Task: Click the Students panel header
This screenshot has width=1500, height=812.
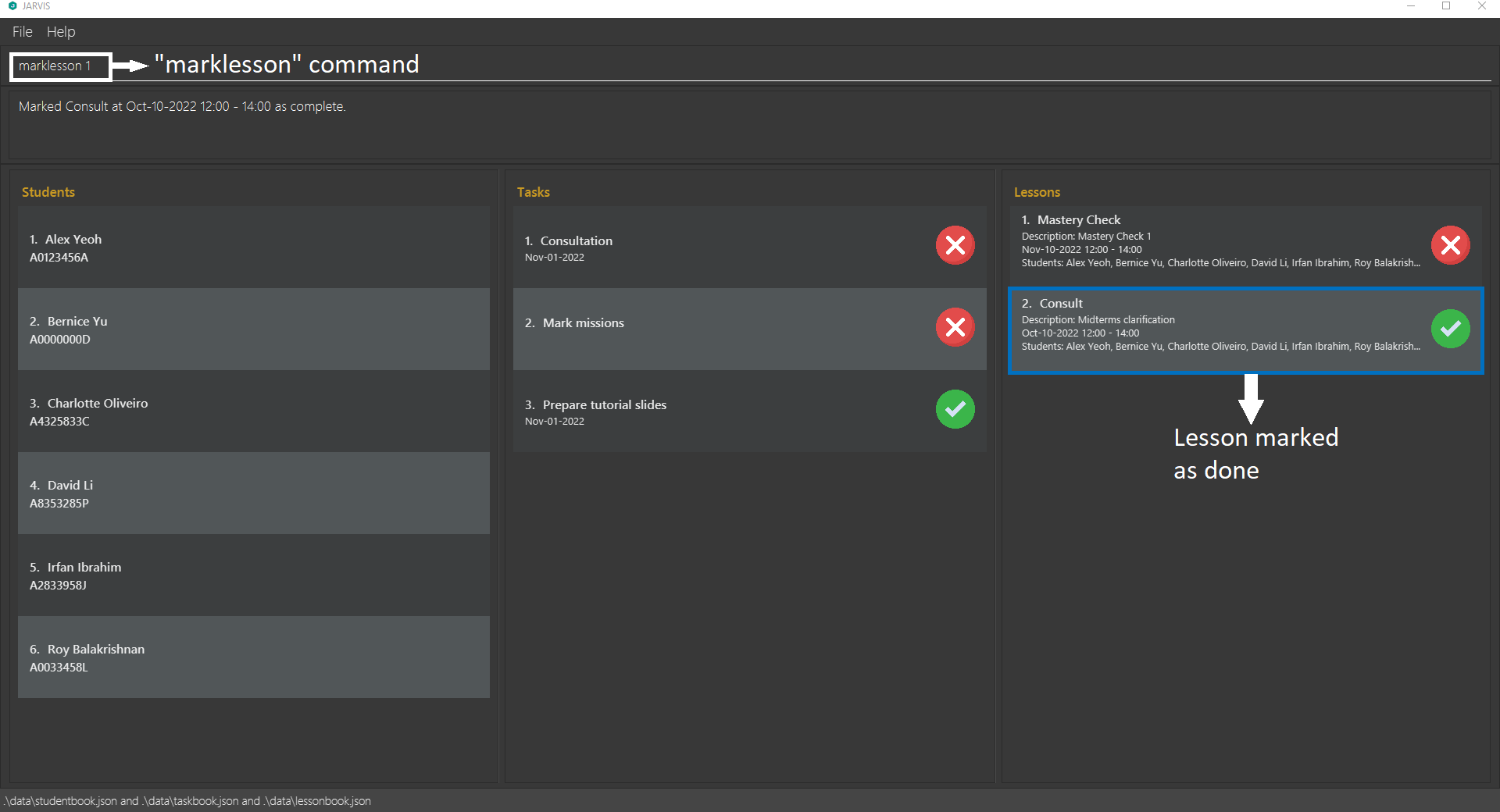Action: tap(48, 192)
